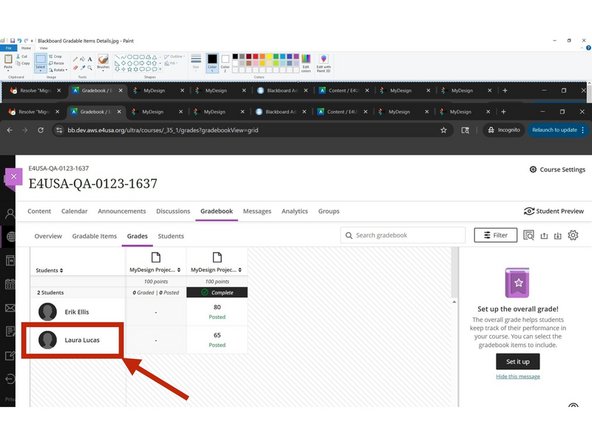The height and width of the screenshot is (444, 592).
Task: Open the Content course tab
Action: click(x=39, y=211)
